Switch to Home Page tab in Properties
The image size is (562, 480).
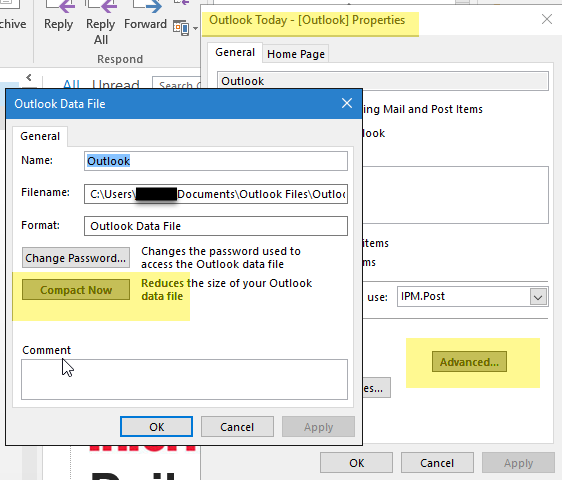pyautogui.click(x=296, y=54)
